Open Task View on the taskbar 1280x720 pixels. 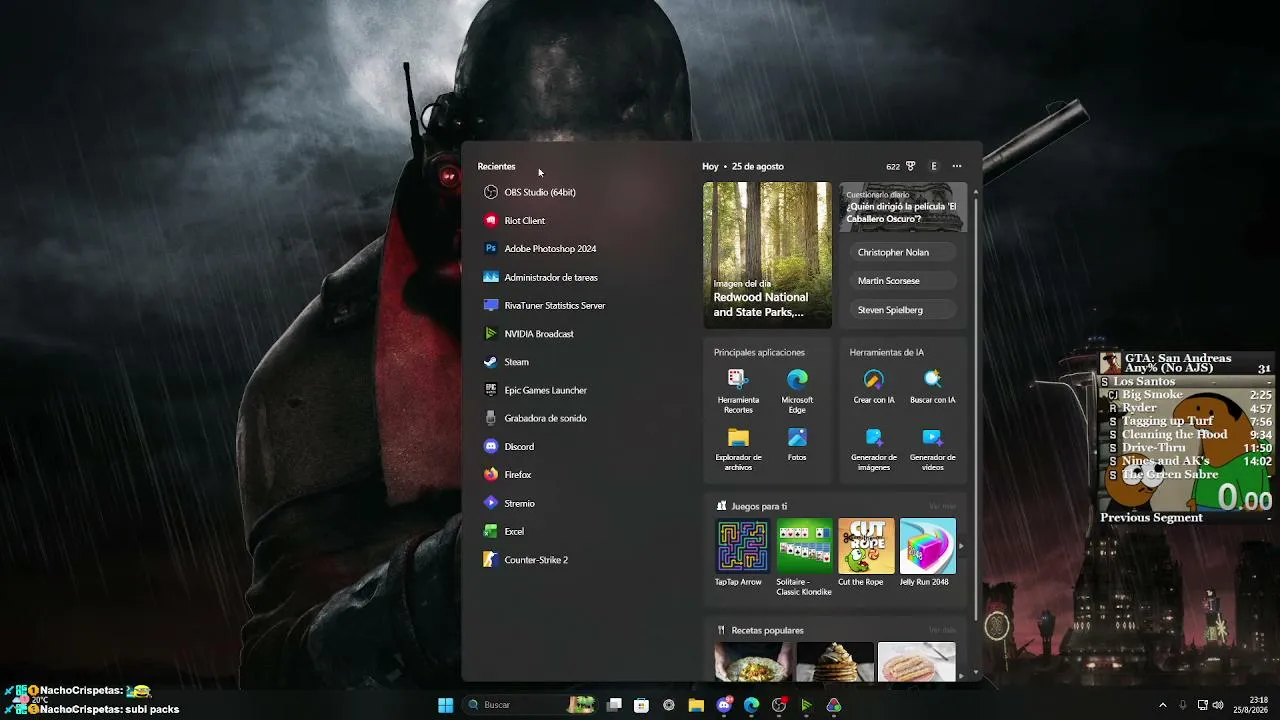(614, 705)
